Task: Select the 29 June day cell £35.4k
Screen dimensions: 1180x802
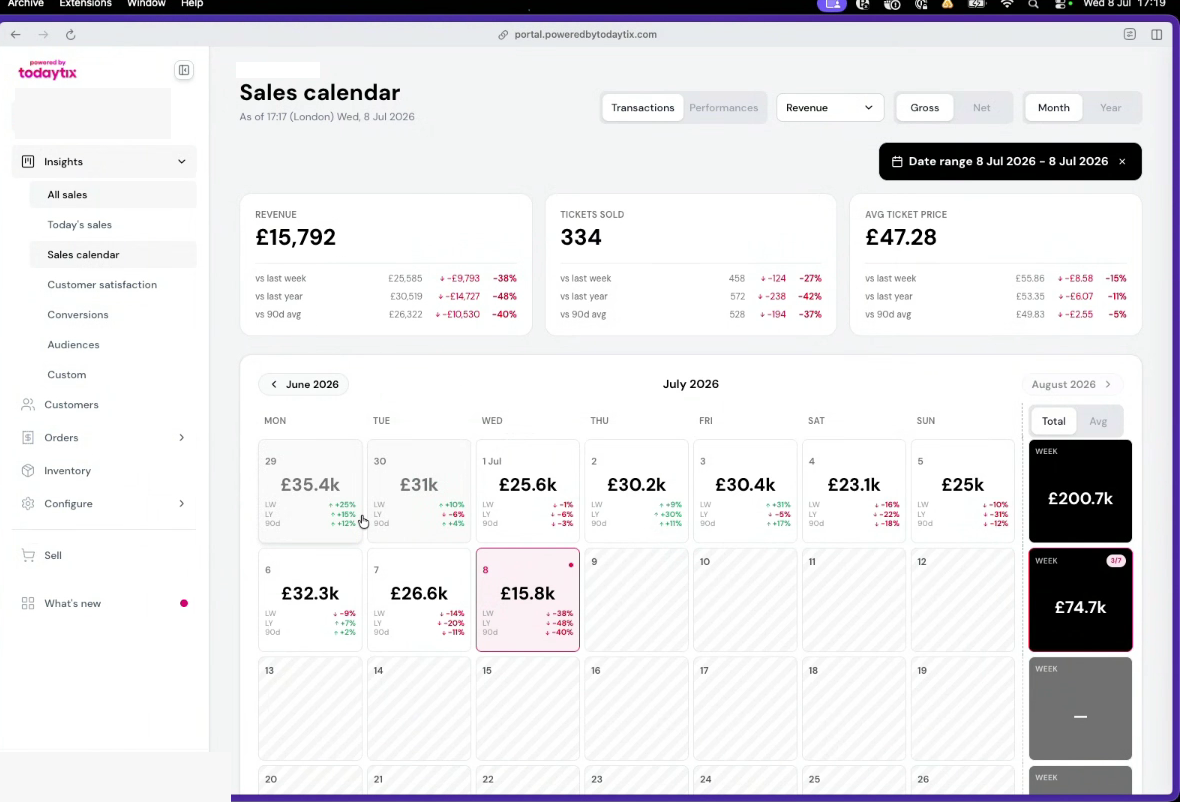Action: pos(310,491)
